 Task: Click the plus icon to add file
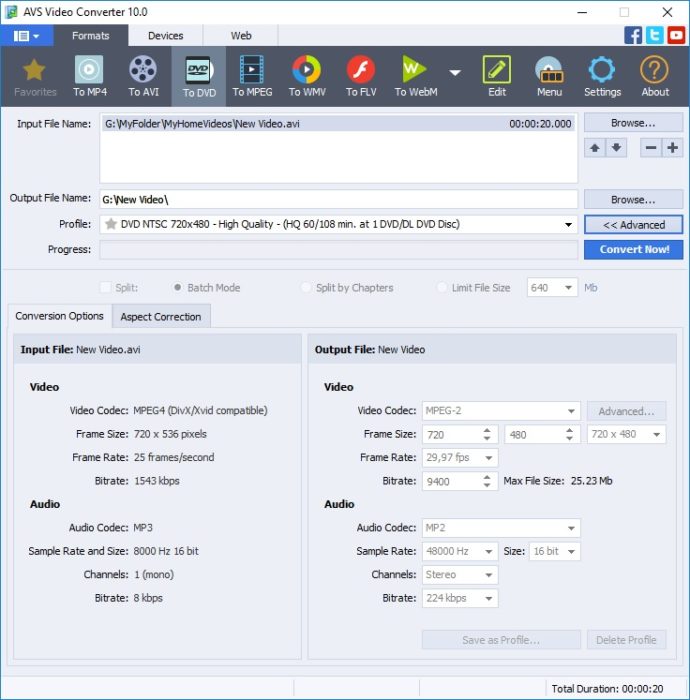673,148
